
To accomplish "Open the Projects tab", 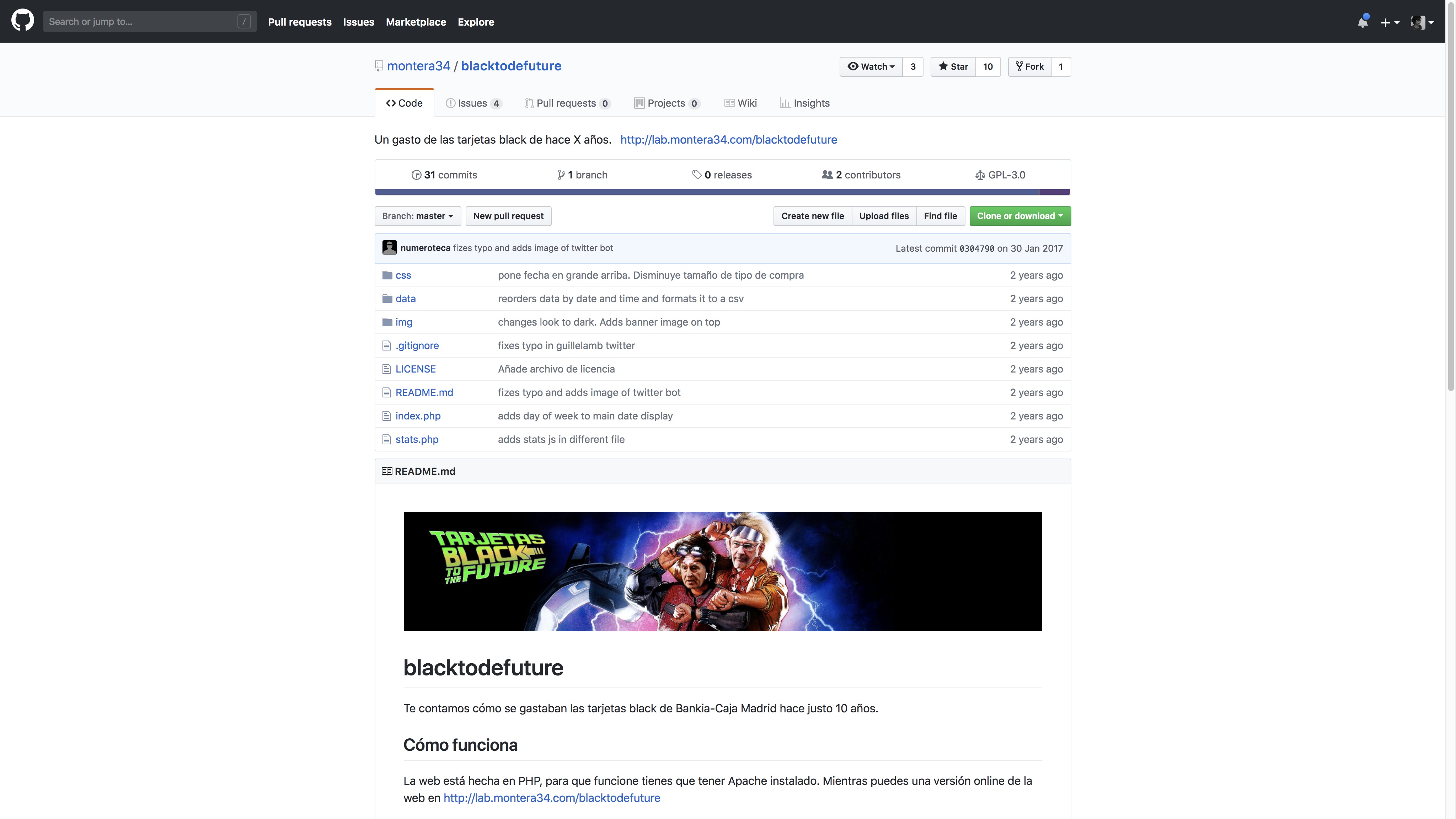I will pyautogui.click(x=668, y=103).
